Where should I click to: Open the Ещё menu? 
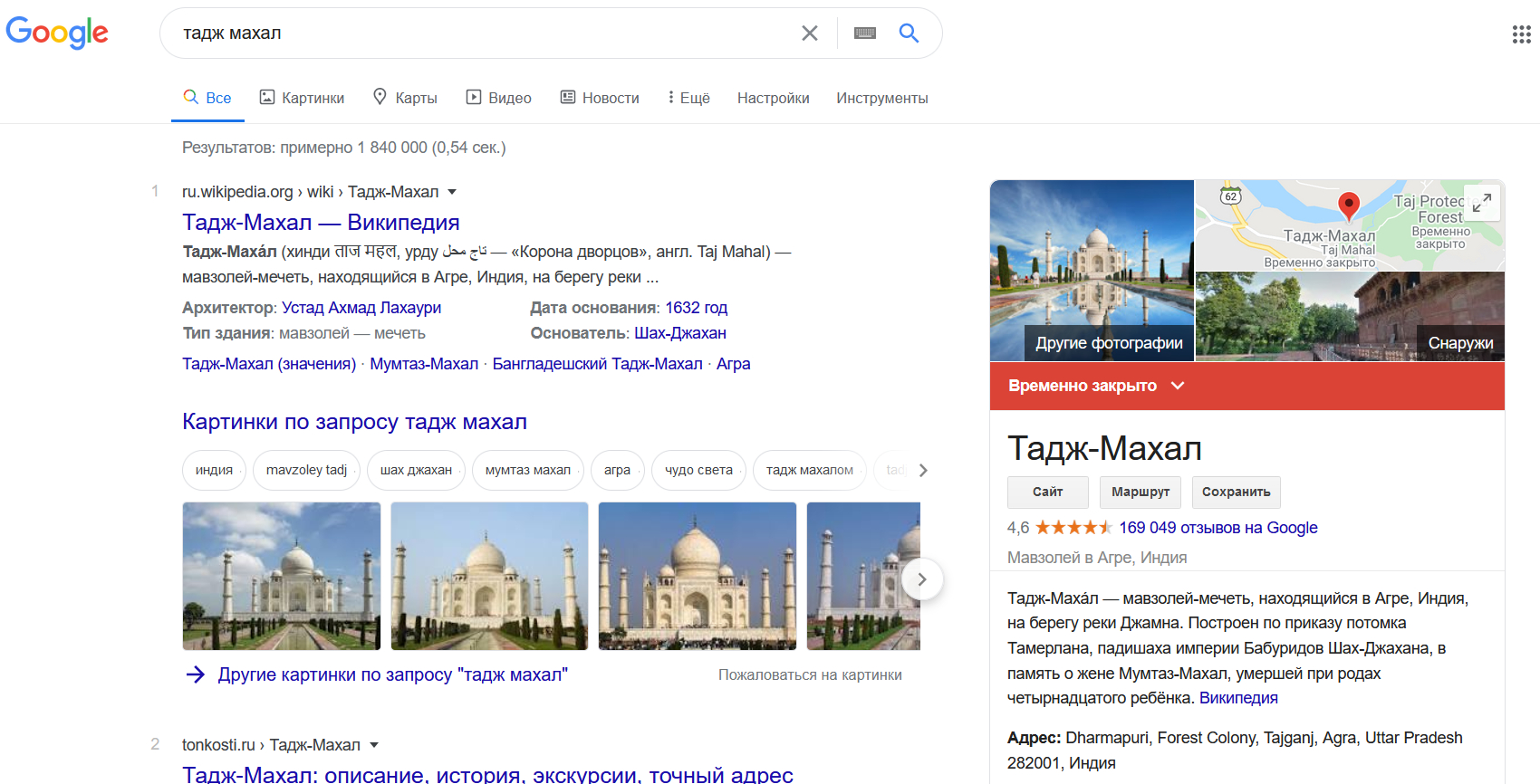688,98
